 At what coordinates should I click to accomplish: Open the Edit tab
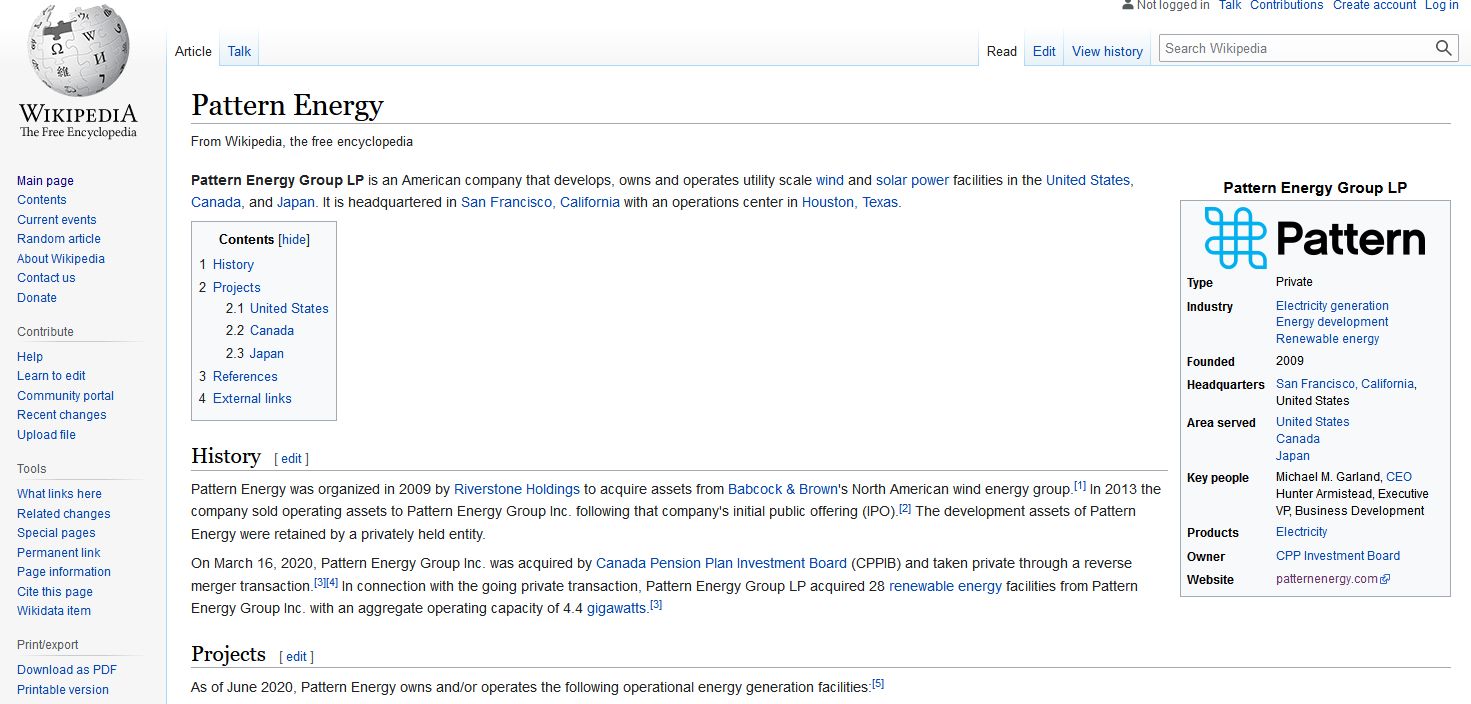1044,51
